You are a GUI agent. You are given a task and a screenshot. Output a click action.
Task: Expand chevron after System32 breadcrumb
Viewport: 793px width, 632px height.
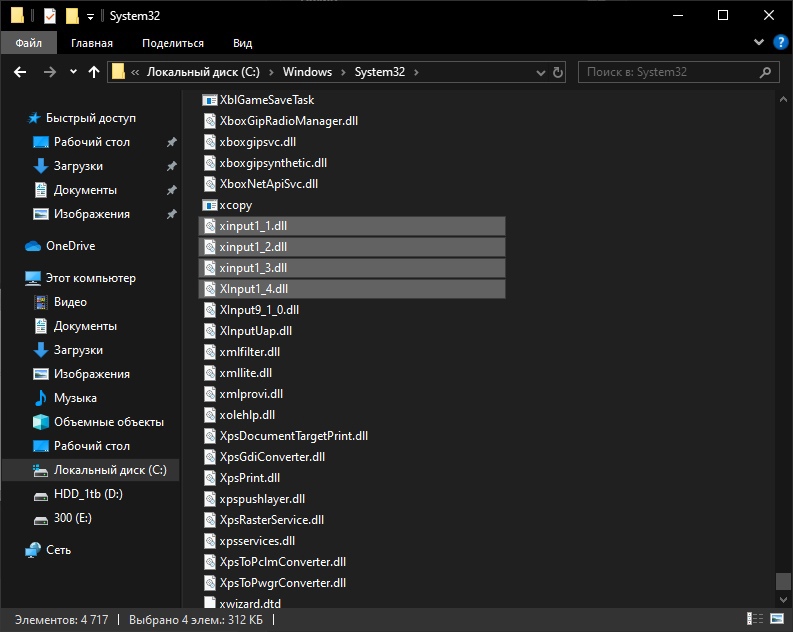pyautogui.click(x=416, y=73)
